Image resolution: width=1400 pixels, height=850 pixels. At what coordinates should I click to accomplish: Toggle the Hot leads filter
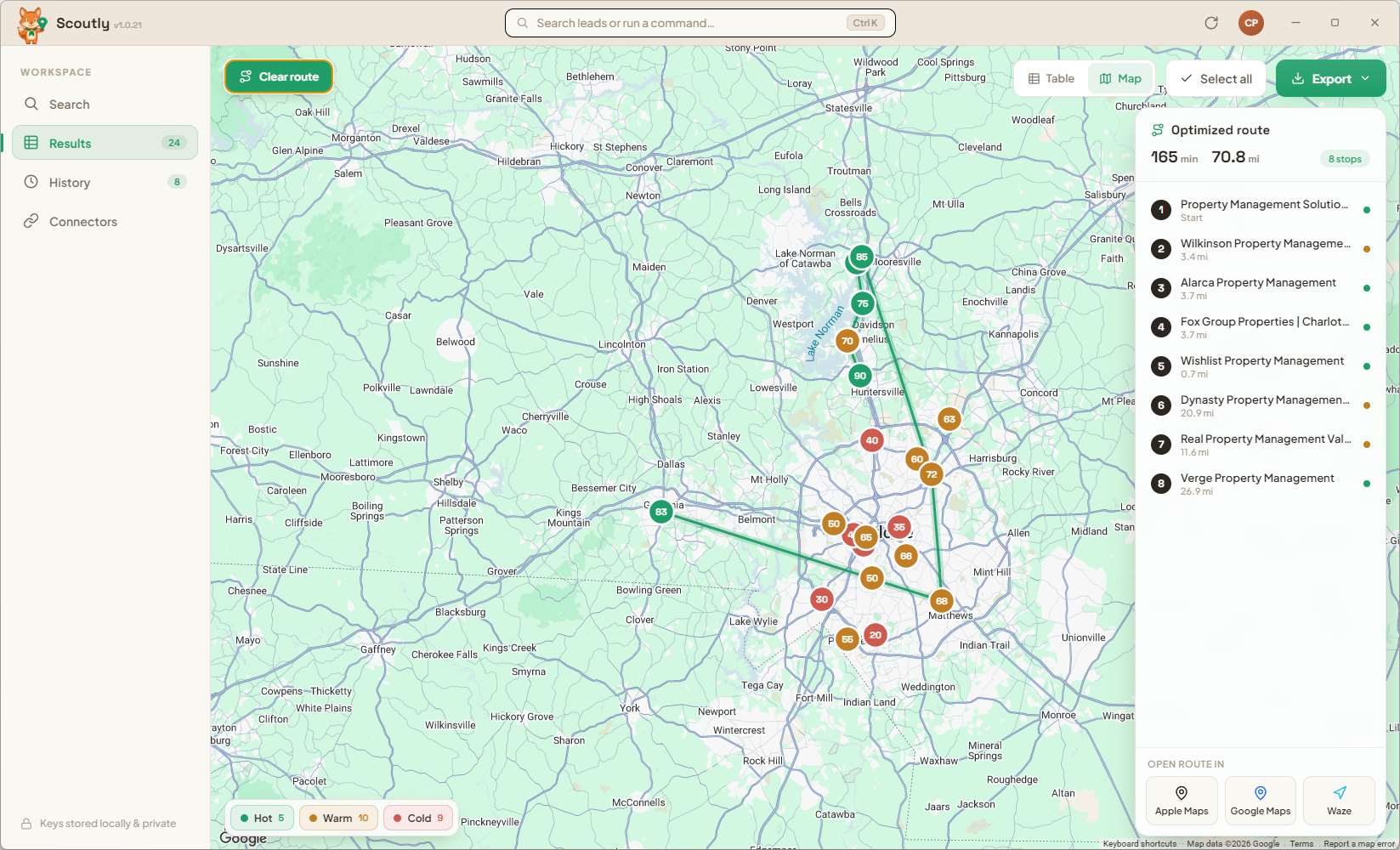(262, 818)
